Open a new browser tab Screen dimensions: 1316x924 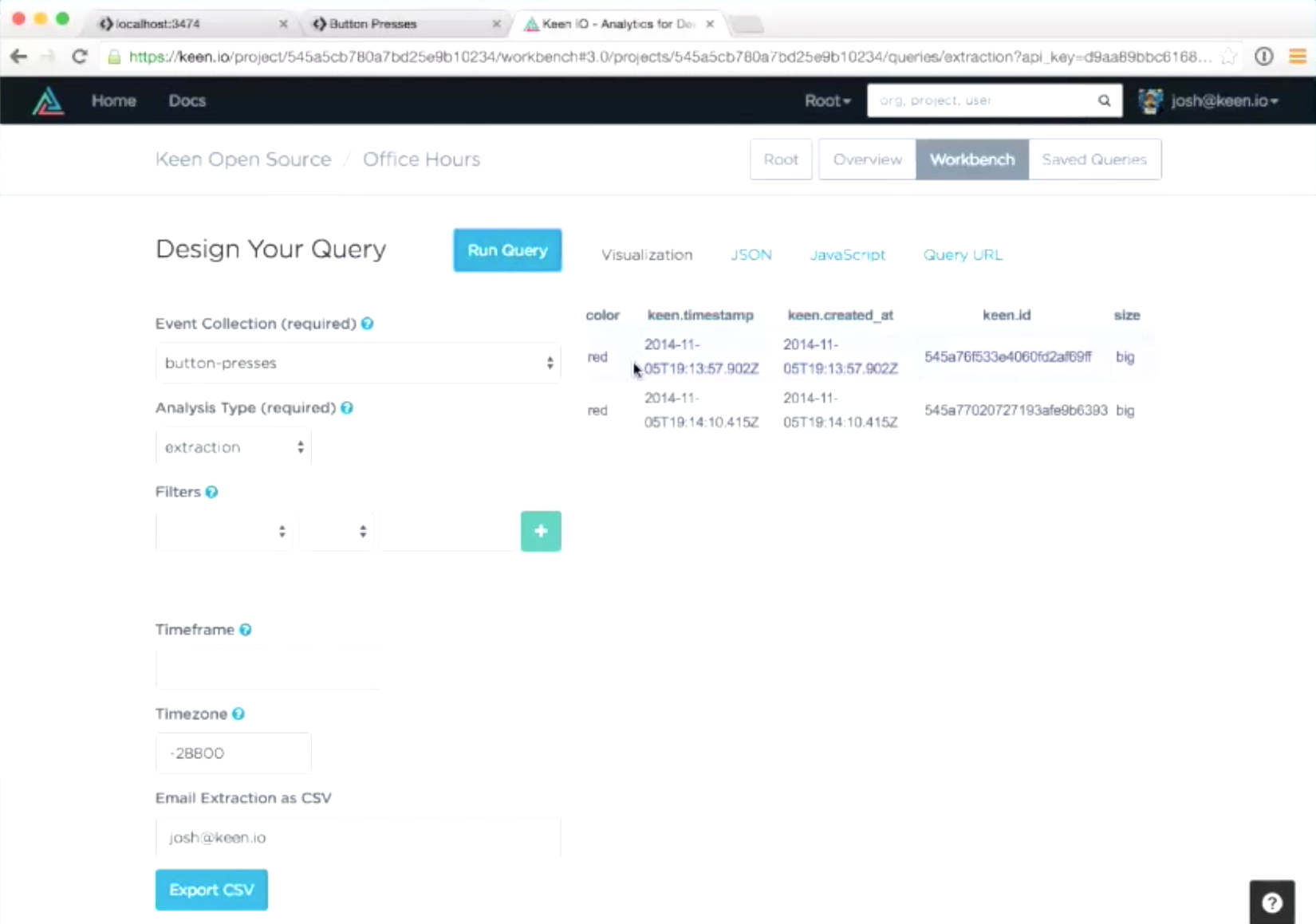tap(747, 25)
